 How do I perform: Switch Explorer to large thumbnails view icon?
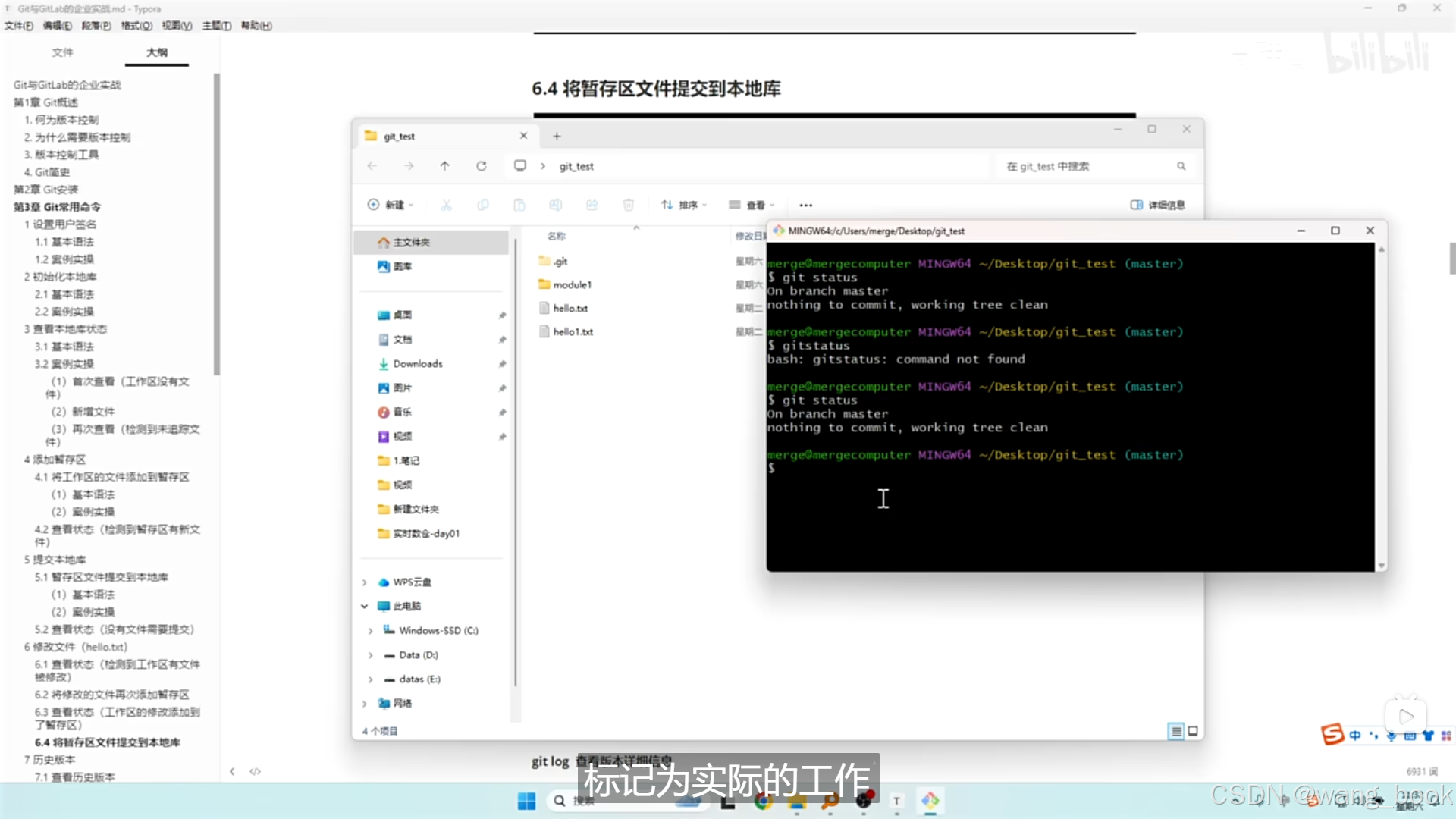1193,731
